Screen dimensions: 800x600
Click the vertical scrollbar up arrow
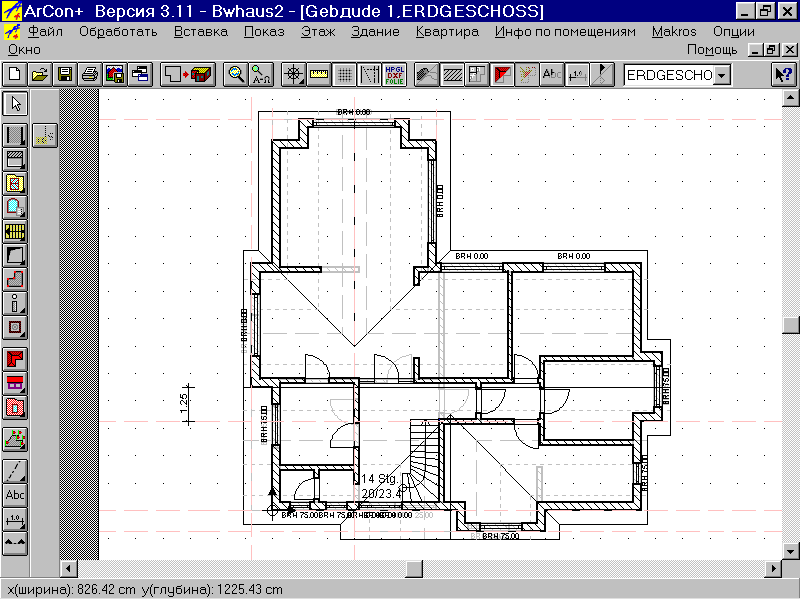click(x=791, y=99)
